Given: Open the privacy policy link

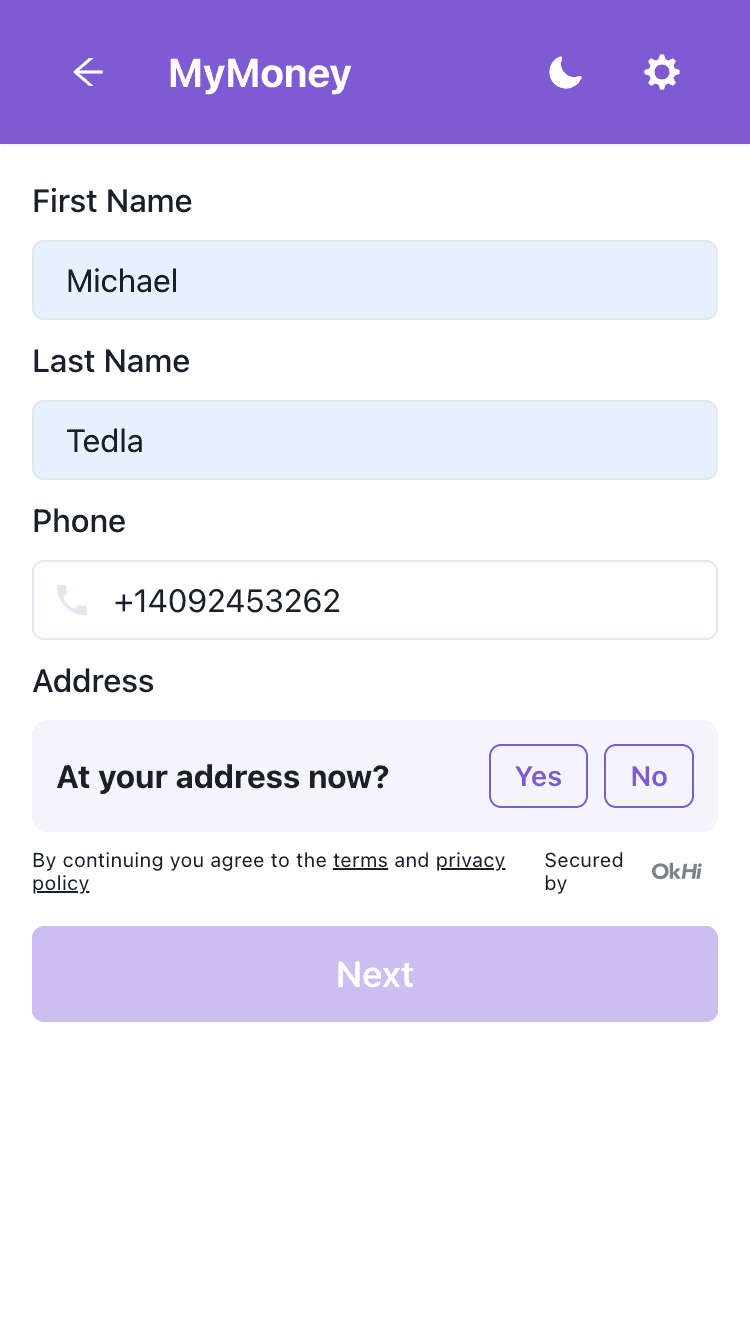Looking at the screenshot, I should (x=470, y=860).
